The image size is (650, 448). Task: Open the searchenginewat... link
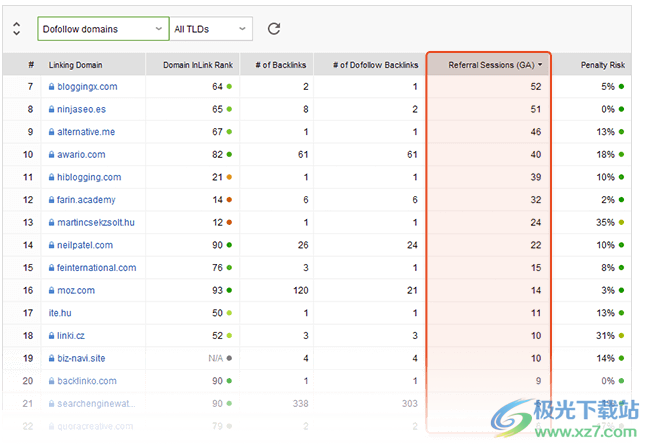[96, 404]
